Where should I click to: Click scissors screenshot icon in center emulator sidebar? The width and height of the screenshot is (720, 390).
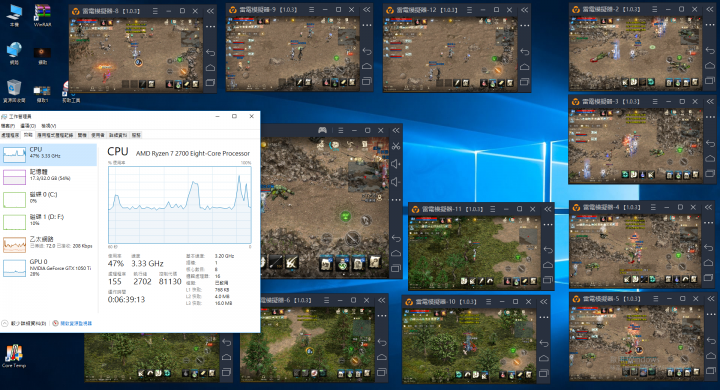396,147
